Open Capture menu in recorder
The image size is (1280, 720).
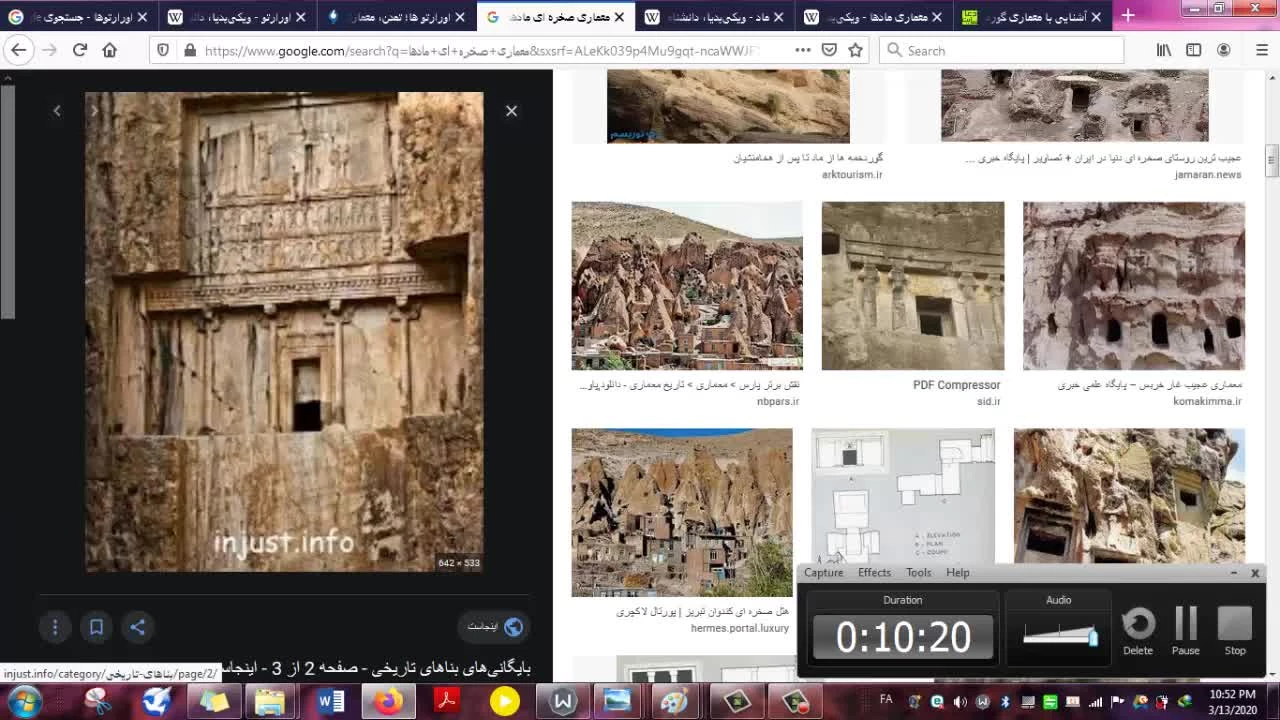click(824, 572)
